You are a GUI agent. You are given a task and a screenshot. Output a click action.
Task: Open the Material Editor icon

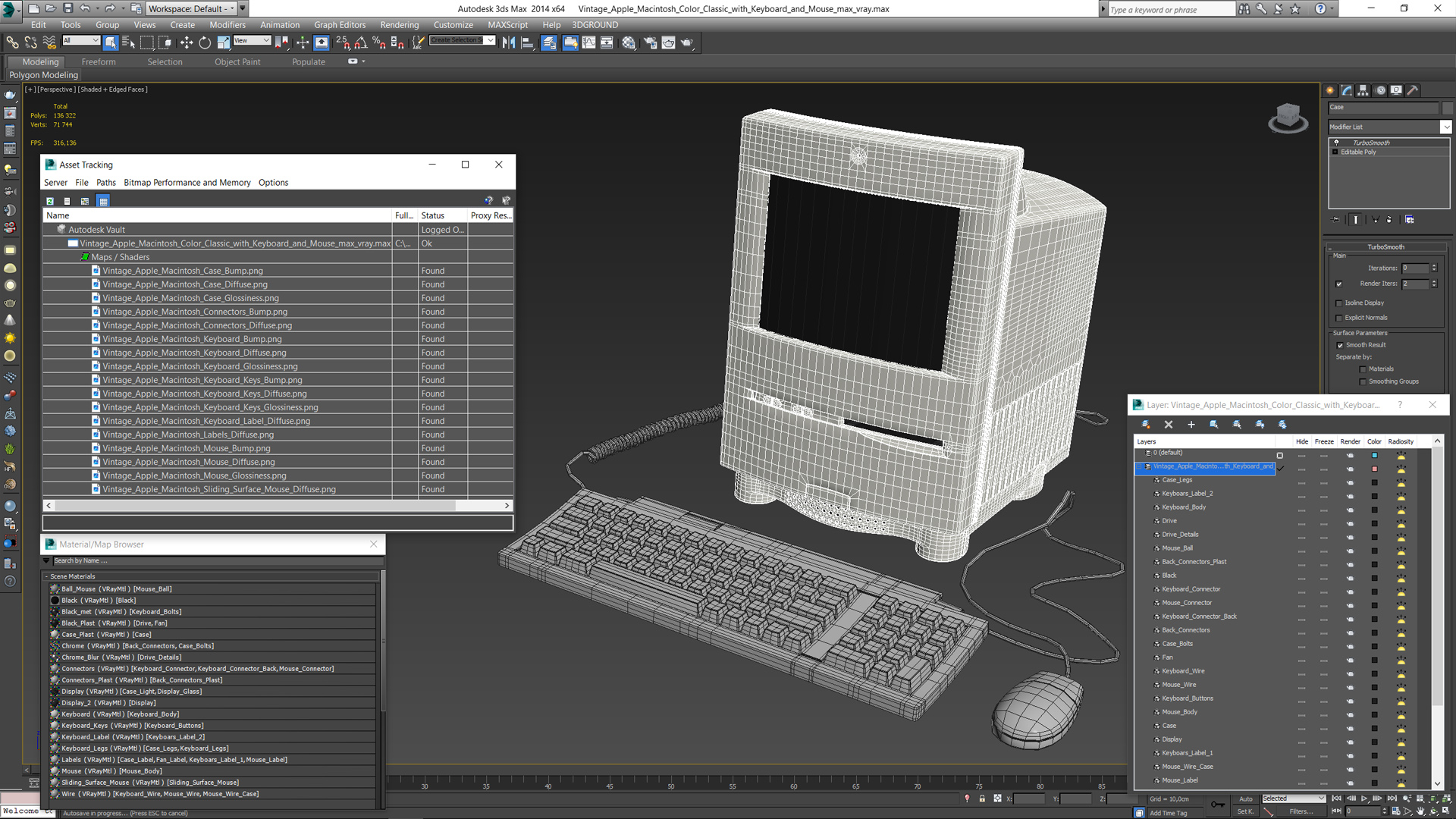tap(629, 42)
